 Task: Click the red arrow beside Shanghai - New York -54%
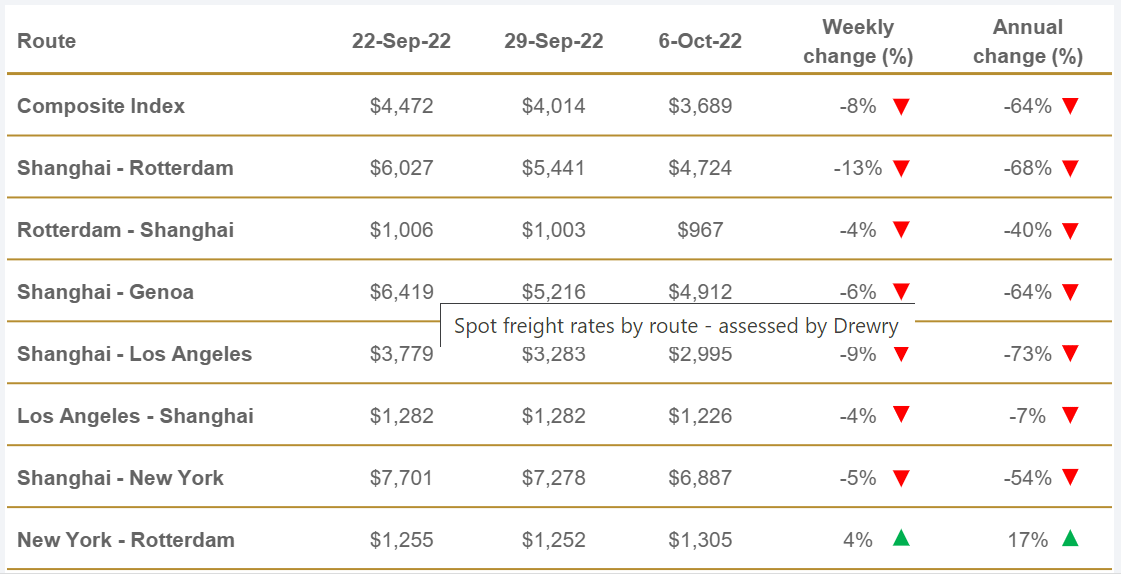tap(1070, 478)
